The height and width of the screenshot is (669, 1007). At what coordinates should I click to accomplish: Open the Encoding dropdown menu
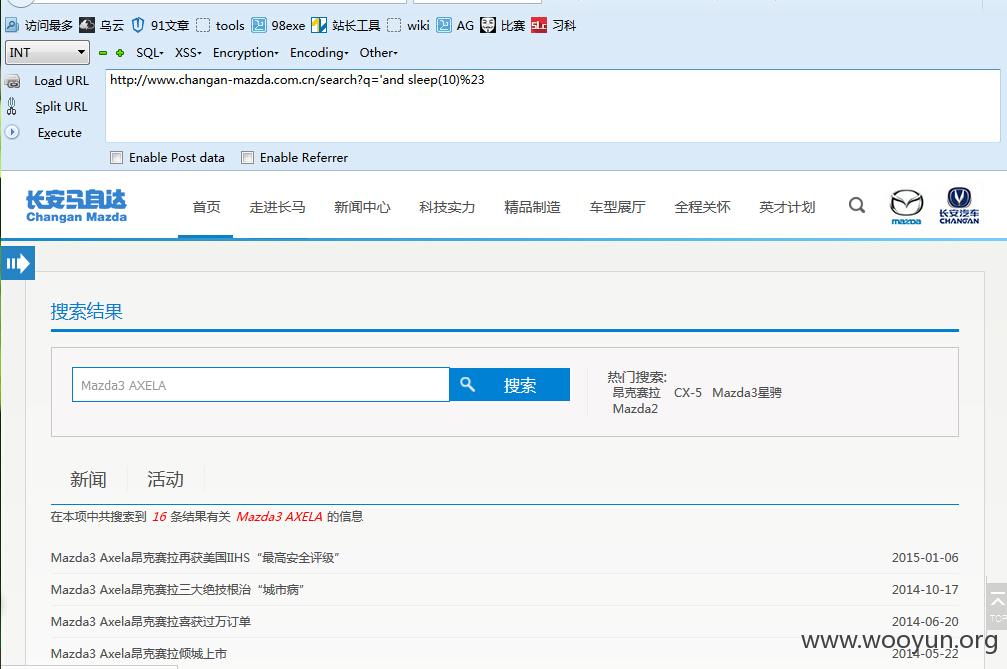click(319, 53)
